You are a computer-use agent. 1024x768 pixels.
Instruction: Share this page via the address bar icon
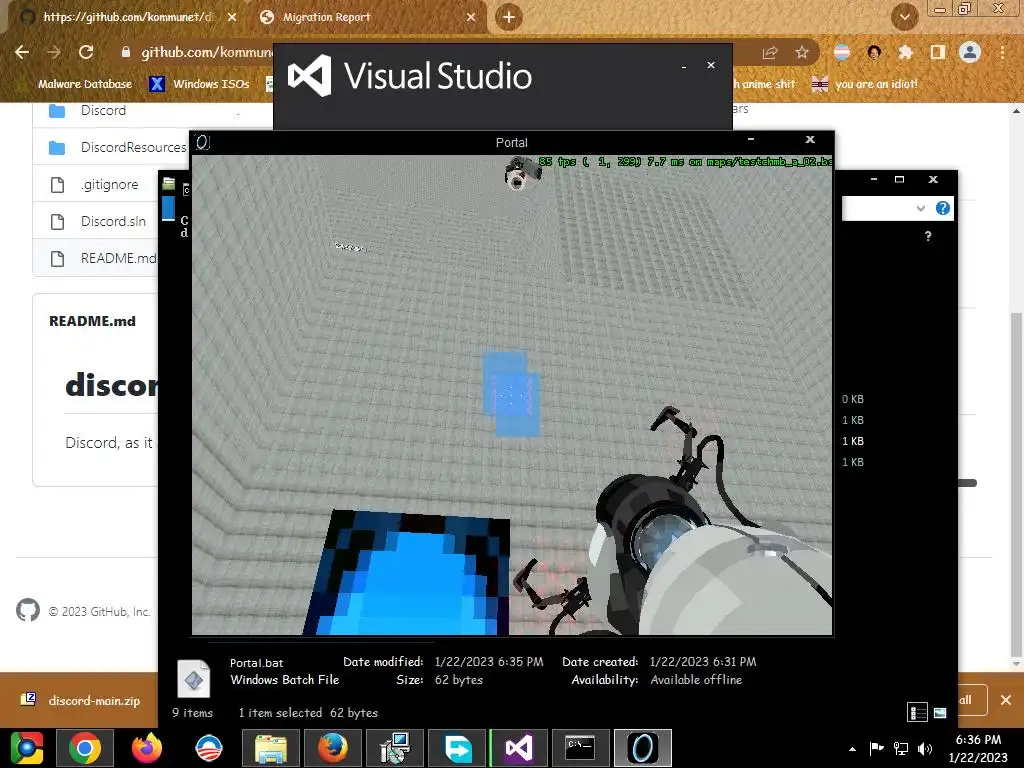click(x=770, y=53)
